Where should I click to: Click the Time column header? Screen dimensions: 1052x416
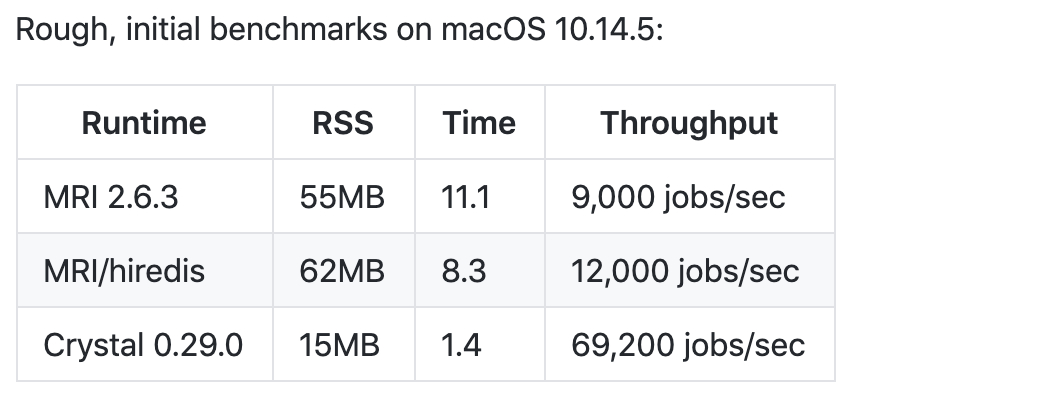click(480, 123)
